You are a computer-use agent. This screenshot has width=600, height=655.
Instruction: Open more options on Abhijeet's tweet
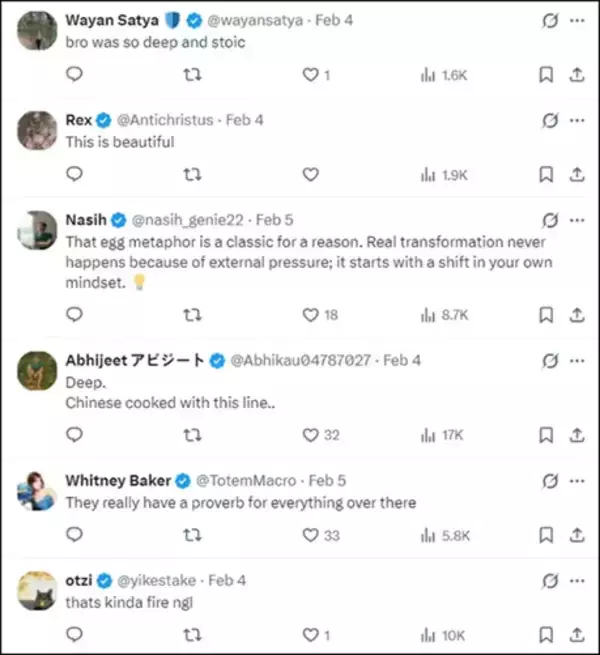[x=576, y=360]
